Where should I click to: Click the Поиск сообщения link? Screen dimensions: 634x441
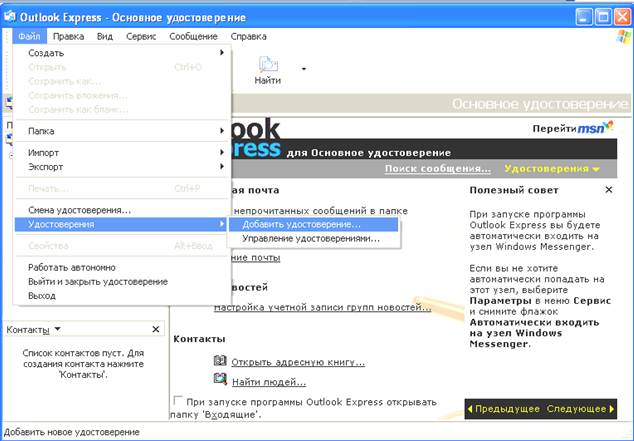click(437, 169)
